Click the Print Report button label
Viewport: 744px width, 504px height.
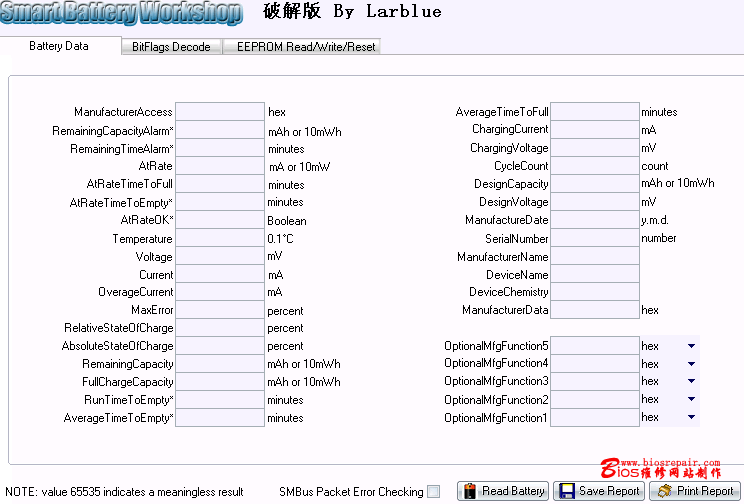pos(705,491)
